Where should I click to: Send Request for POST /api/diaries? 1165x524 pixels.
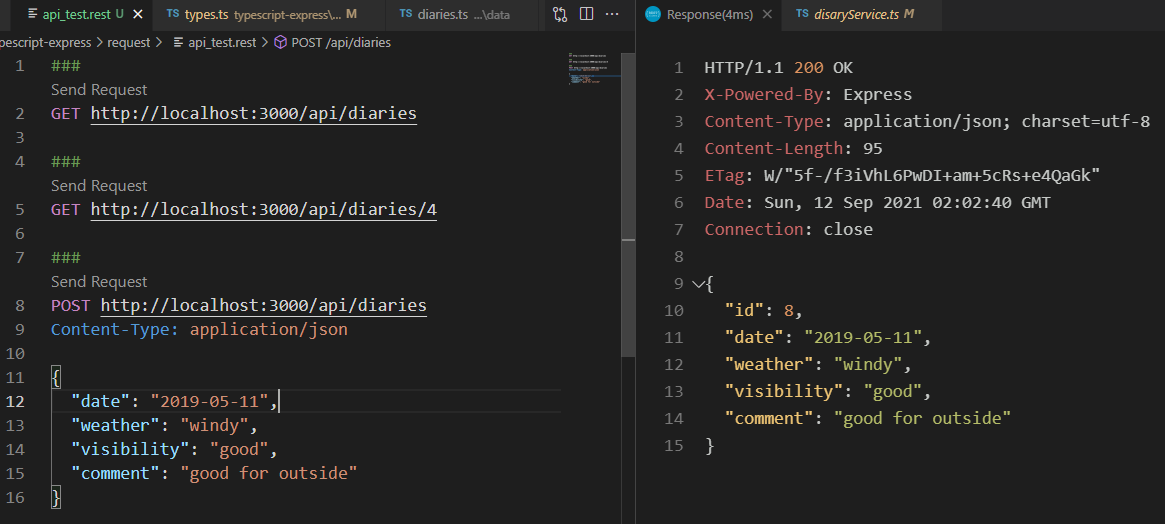[99, 282]
